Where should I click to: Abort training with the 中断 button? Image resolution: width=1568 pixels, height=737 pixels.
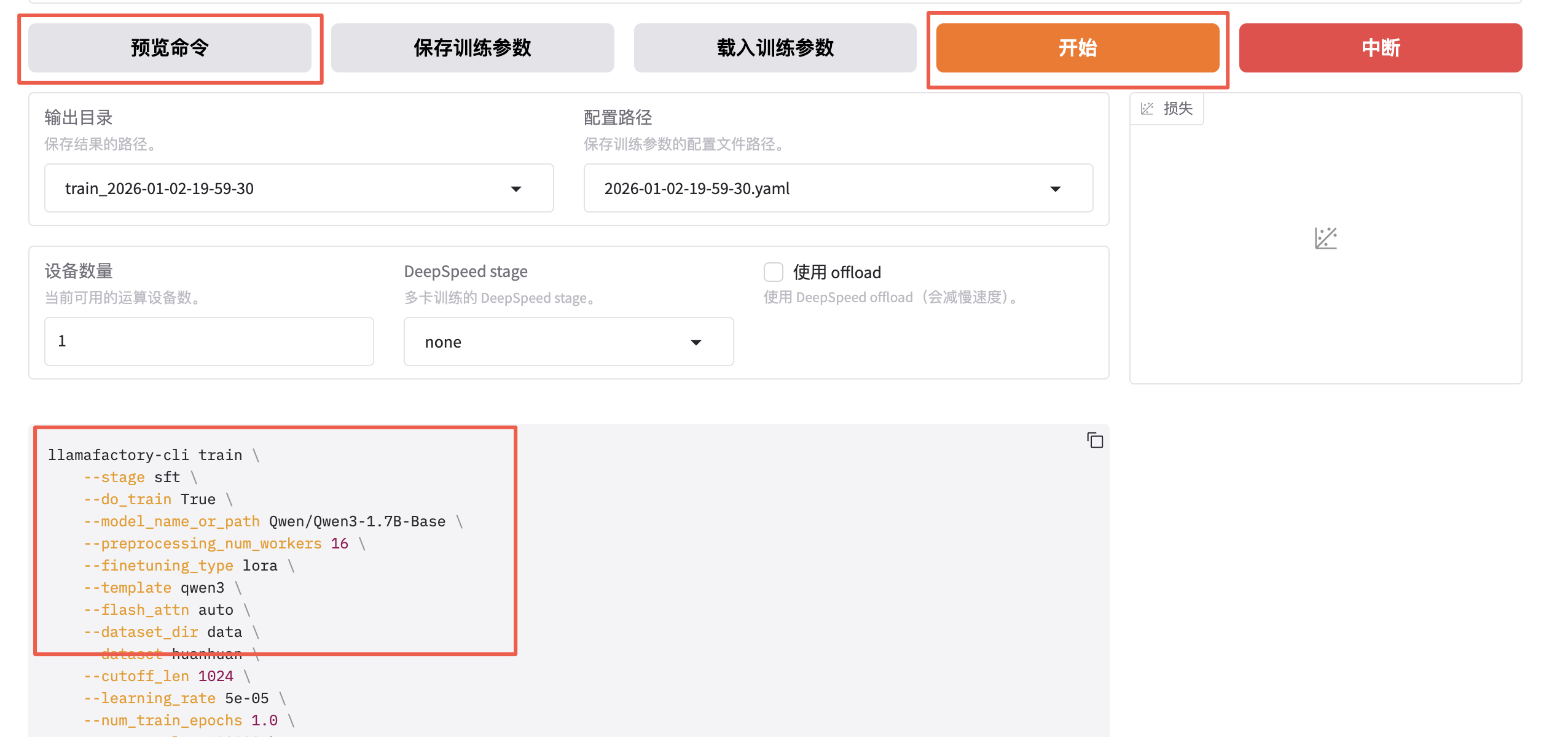tap(1380, 48)
